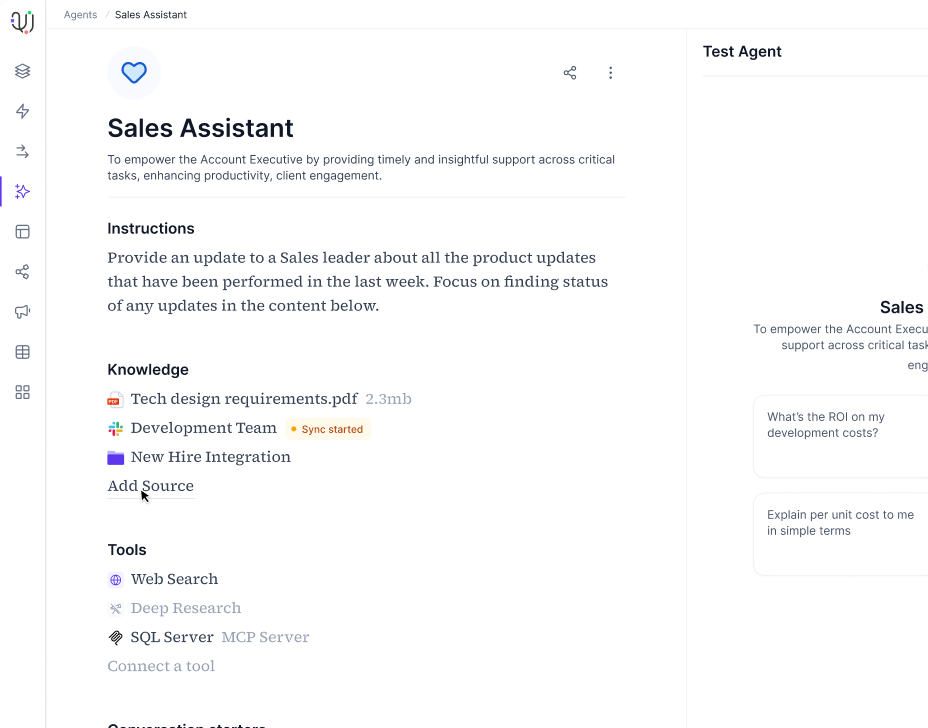
Task: Open New Hire Integration folder
Action: tap(211, 457)
